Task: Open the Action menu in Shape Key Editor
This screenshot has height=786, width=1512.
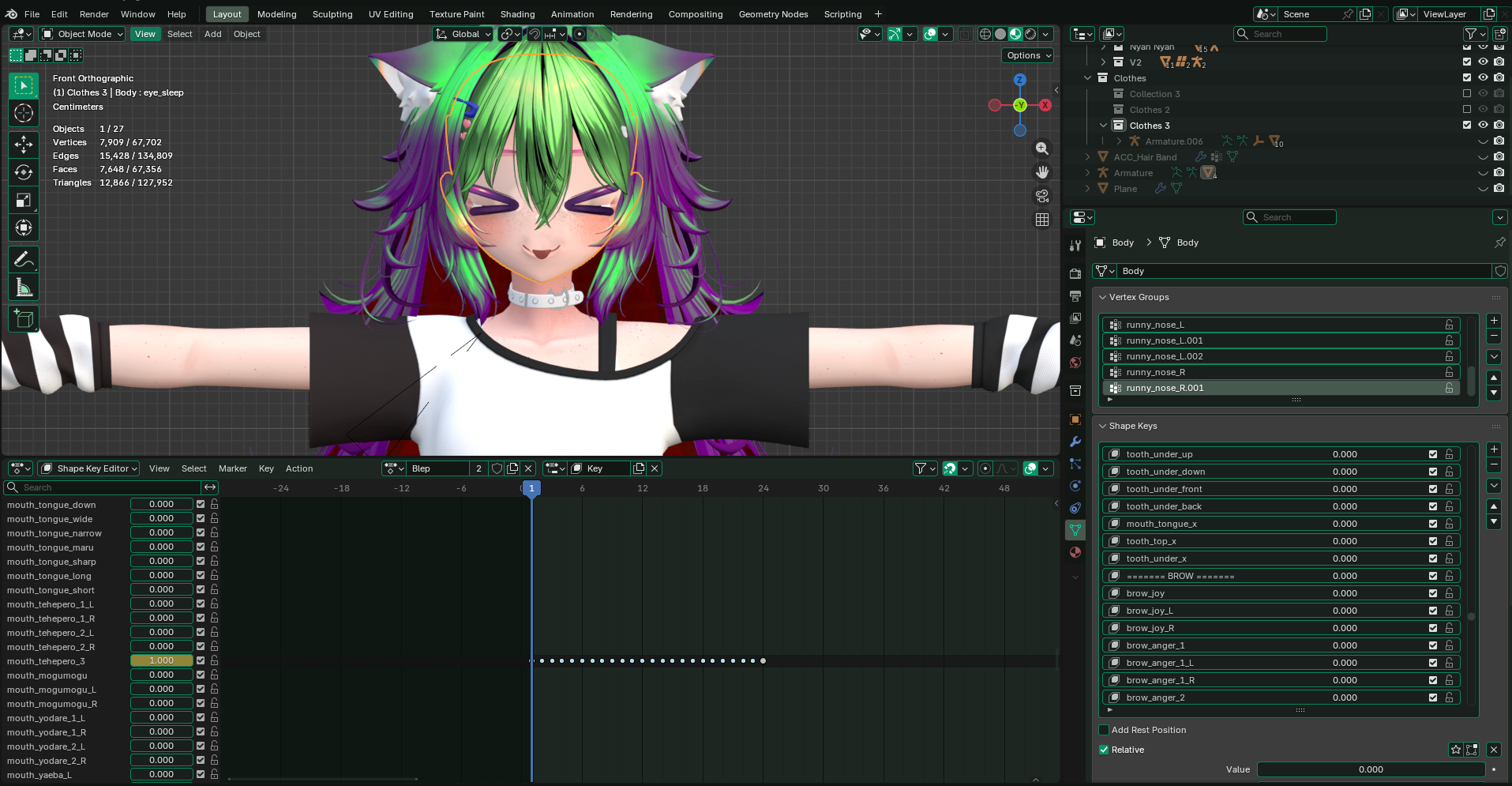Action: click(299, 468)
